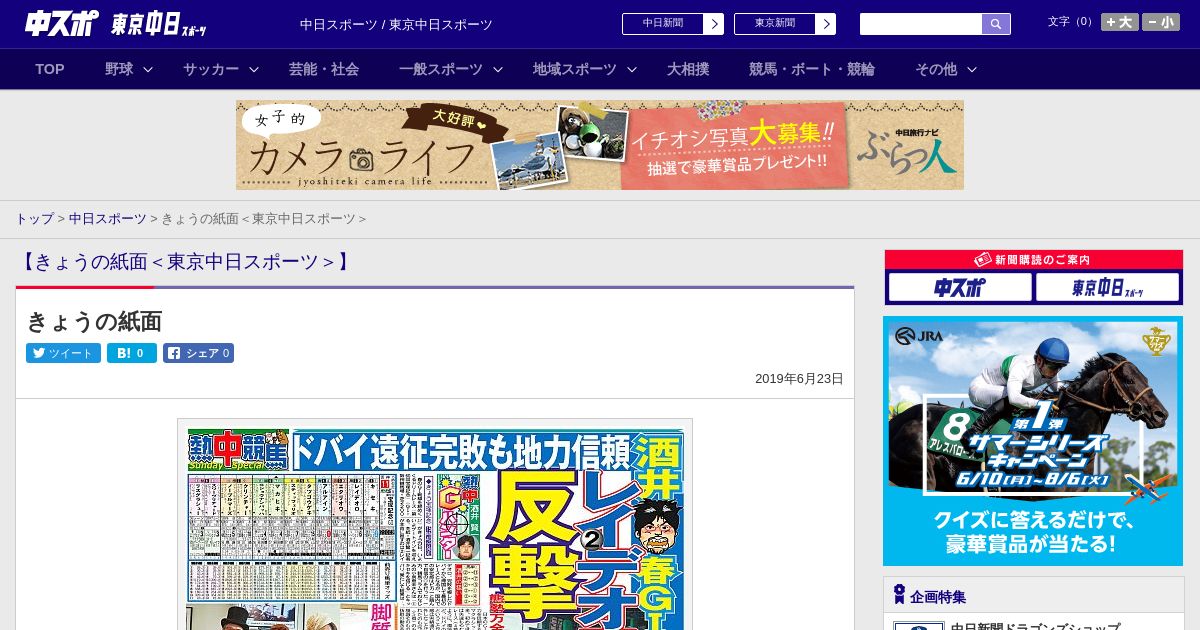The width and height of the screenshot is (1200, 630).
Task: Click 新聞購読のご案内 header
Action: pyautogui.click(x=1034, y=260)
